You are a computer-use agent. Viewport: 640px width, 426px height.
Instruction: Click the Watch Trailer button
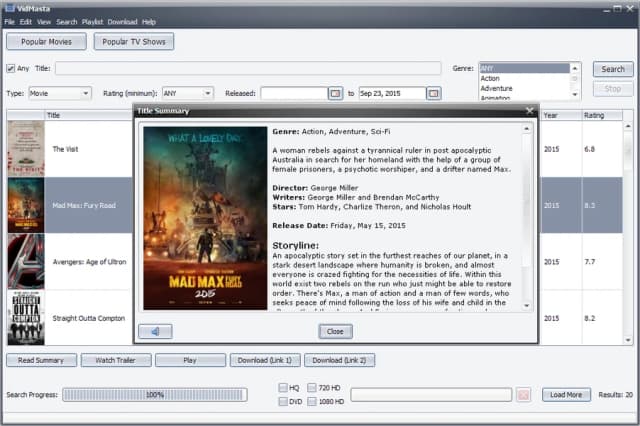pos(116,360)
